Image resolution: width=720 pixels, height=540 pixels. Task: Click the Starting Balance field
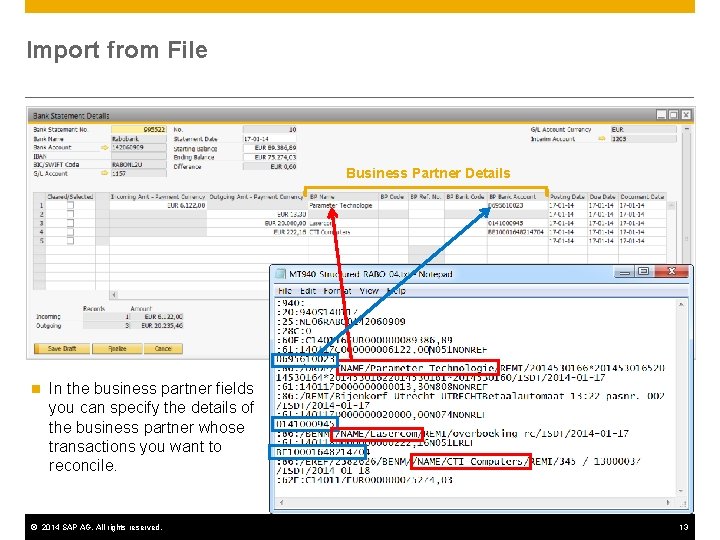(x=270, y=148)
